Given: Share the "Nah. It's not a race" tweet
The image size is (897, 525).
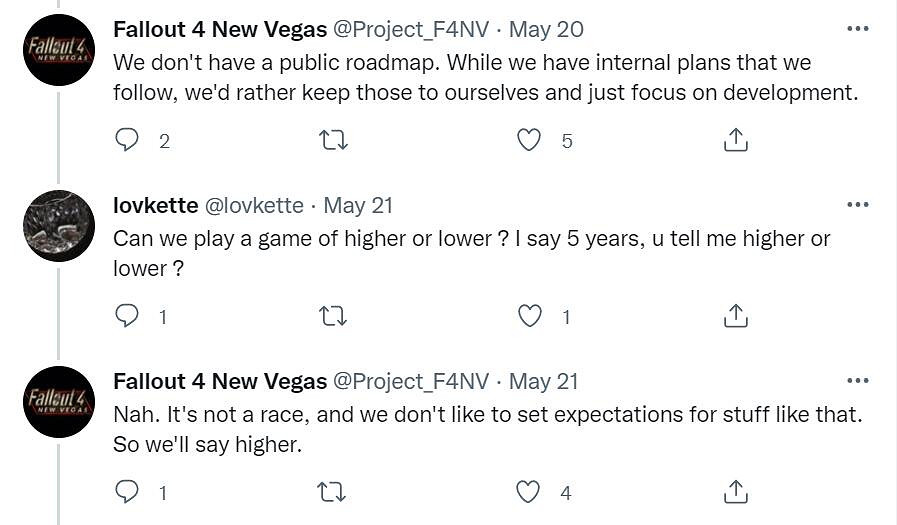Looking at the screenshot, I should (735, 492).
